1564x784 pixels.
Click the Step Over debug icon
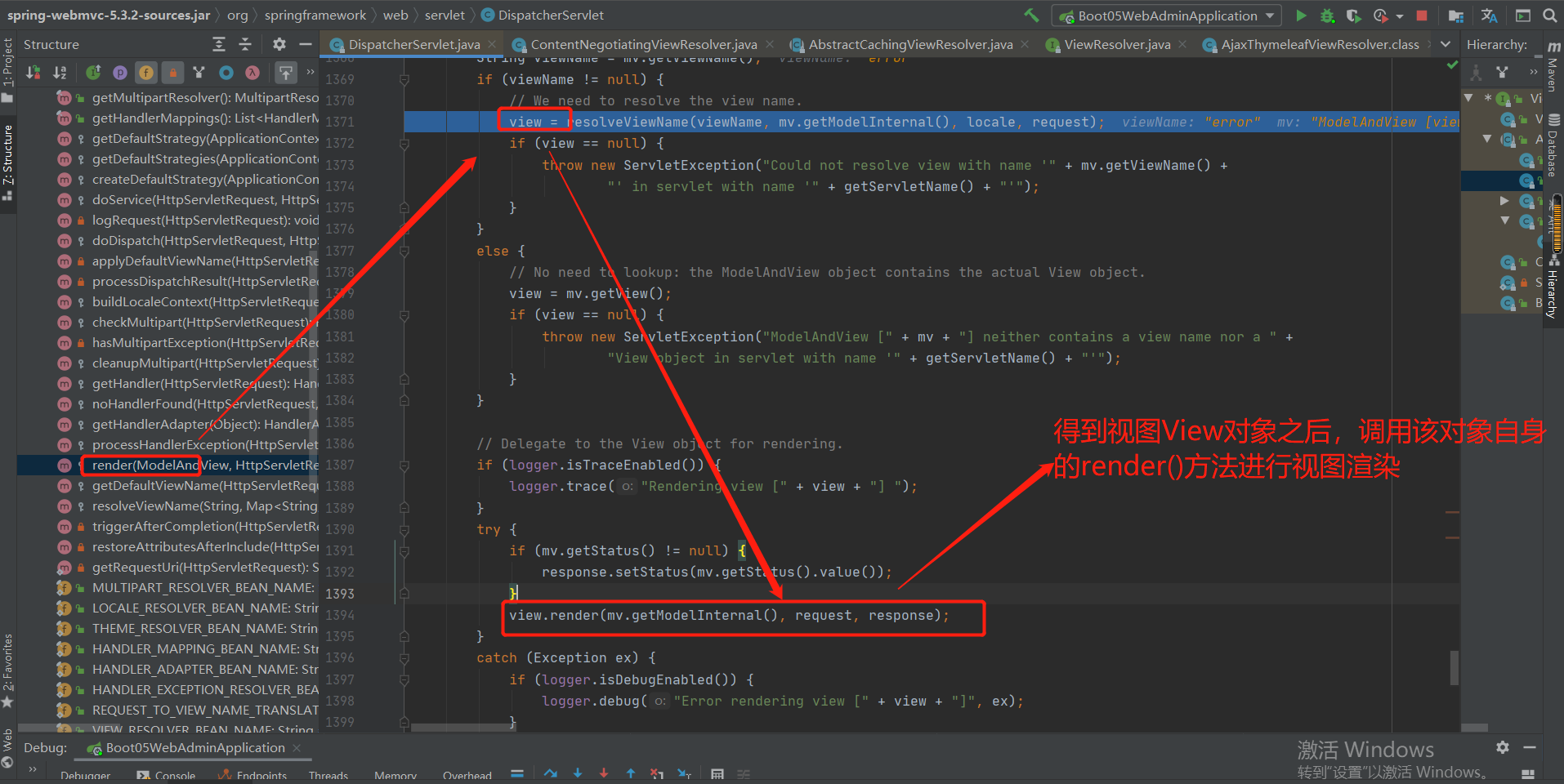pyautogui.click(x=551, y=773)
